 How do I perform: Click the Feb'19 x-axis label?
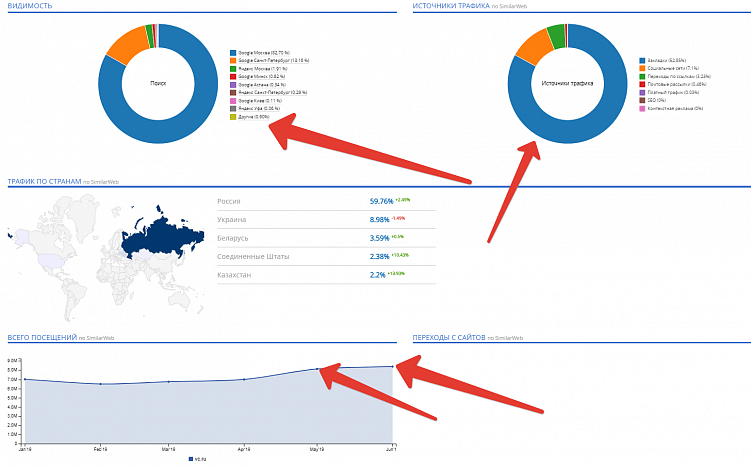100,450
